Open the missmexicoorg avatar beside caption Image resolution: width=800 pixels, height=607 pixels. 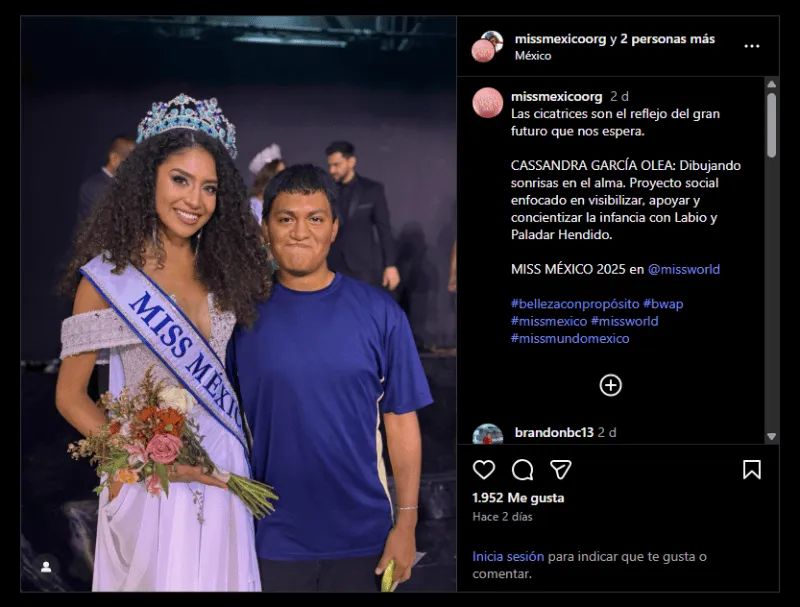[487, 102]
